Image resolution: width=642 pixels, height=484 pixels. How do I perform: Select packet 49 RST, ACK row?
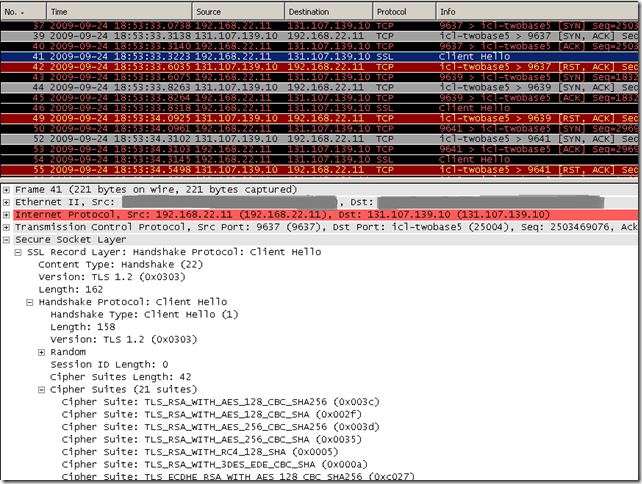coord(319,118)
